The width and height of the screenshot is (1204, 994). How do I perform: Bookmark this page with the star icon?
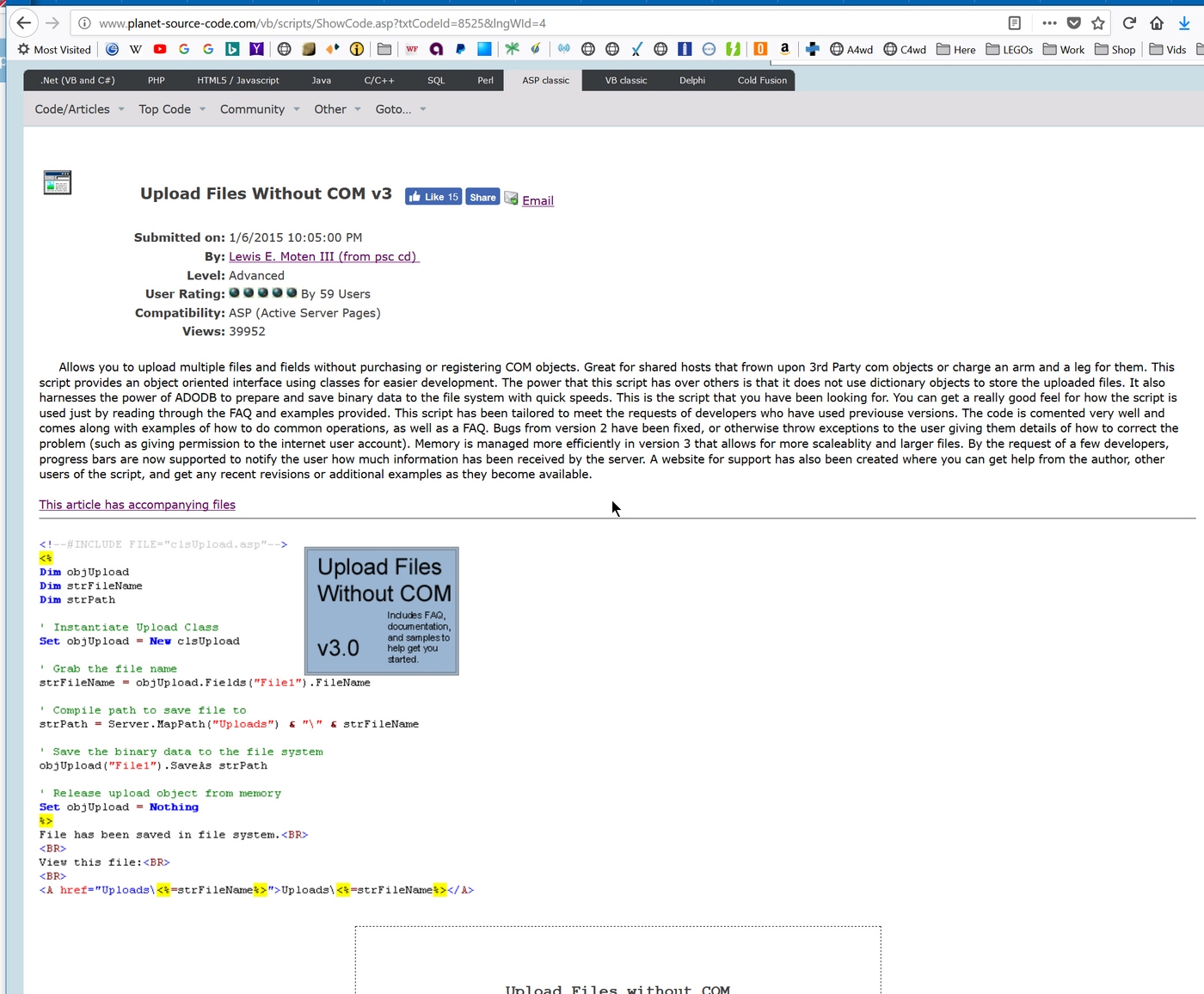[1098, 23]
